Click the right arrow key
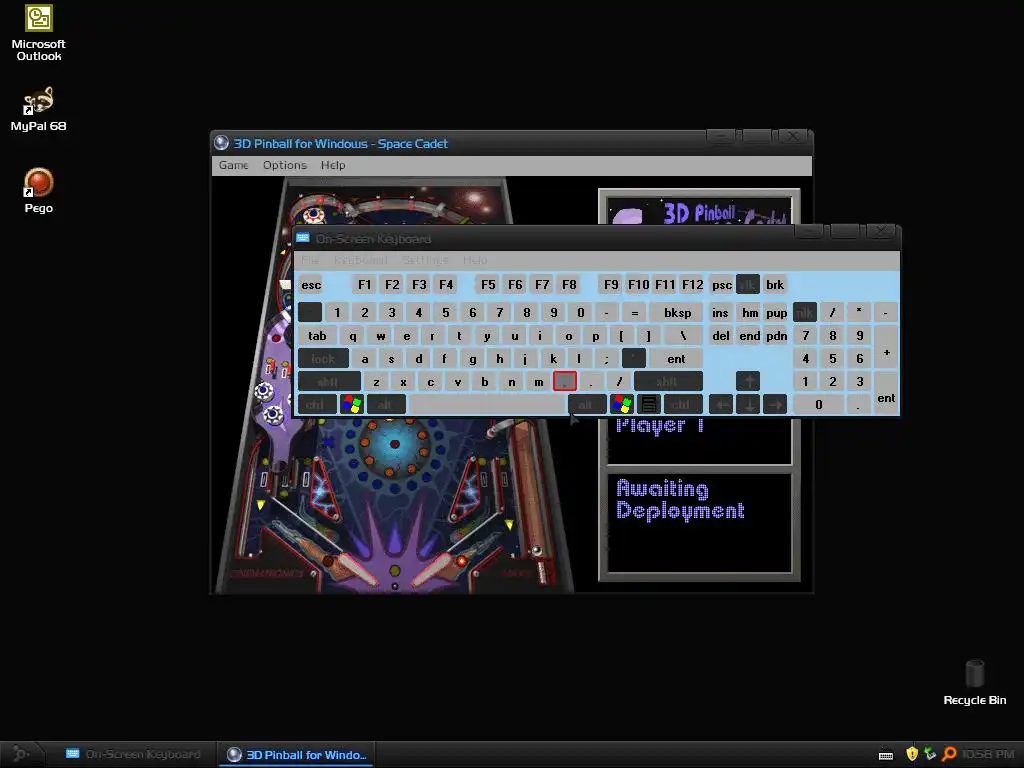This screenshot has width=1024, height=768. tap(775, 404)
